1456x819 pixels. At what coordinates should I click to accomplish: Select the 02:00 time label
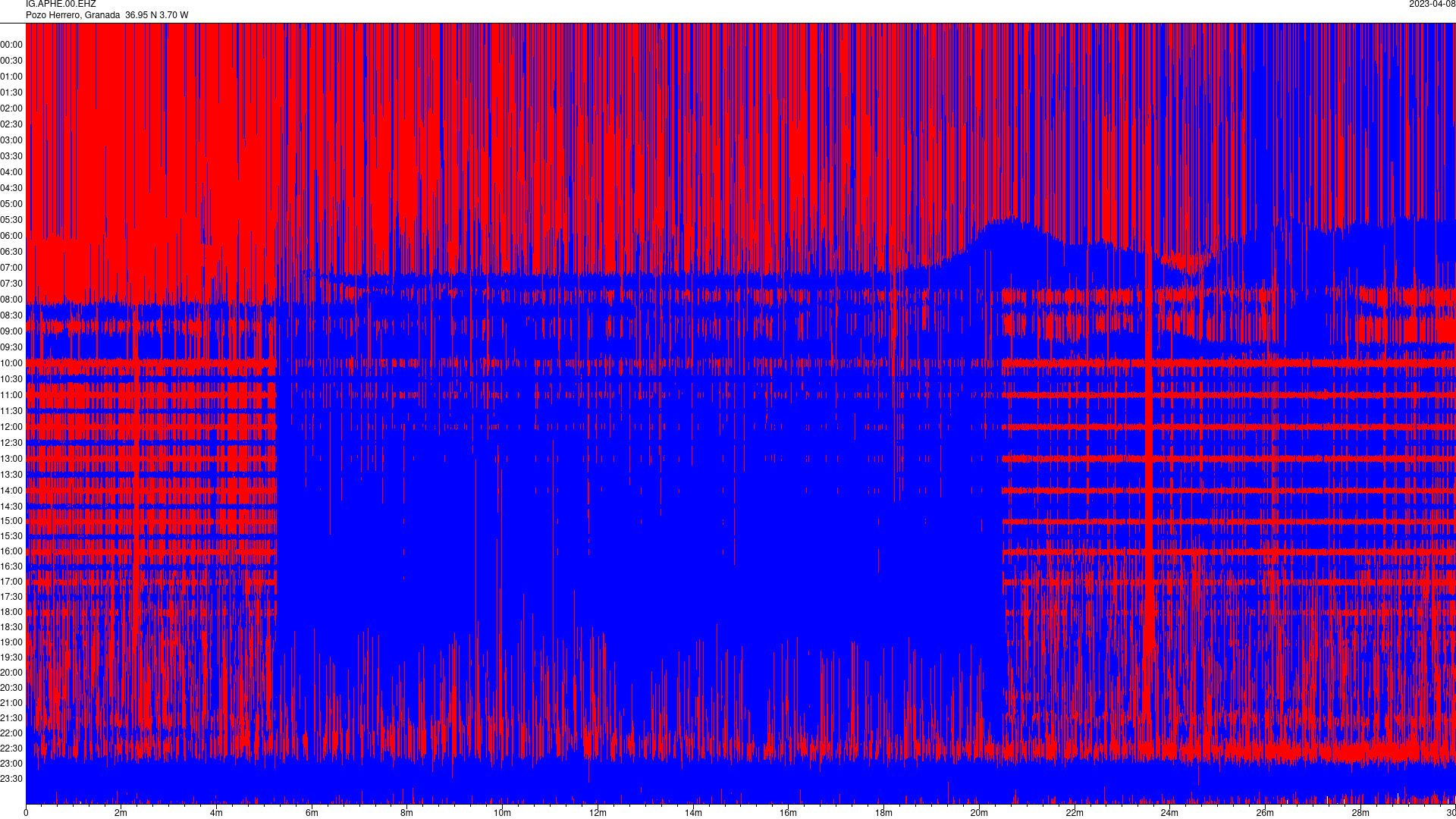(x=11, y=108)
